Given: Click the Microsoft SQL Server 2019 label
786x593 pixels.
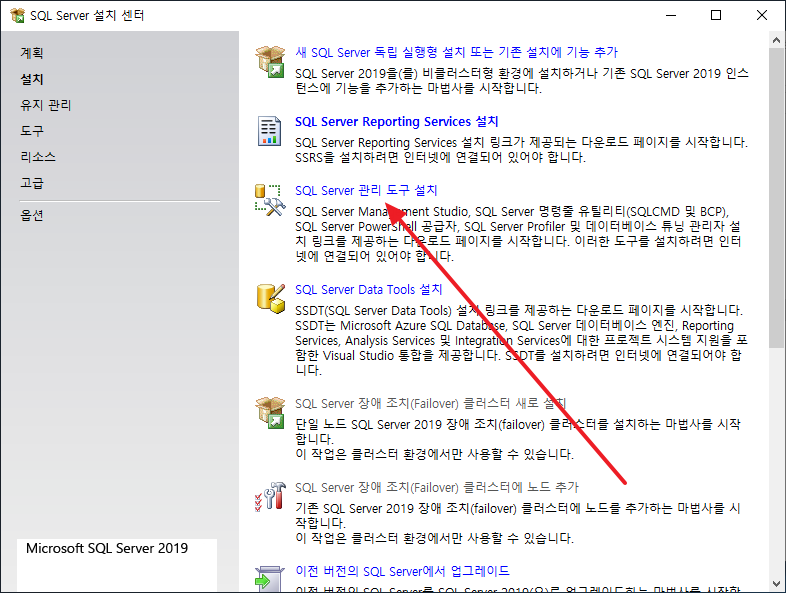Looking at the screenshot, I should [x=107, y=548].
